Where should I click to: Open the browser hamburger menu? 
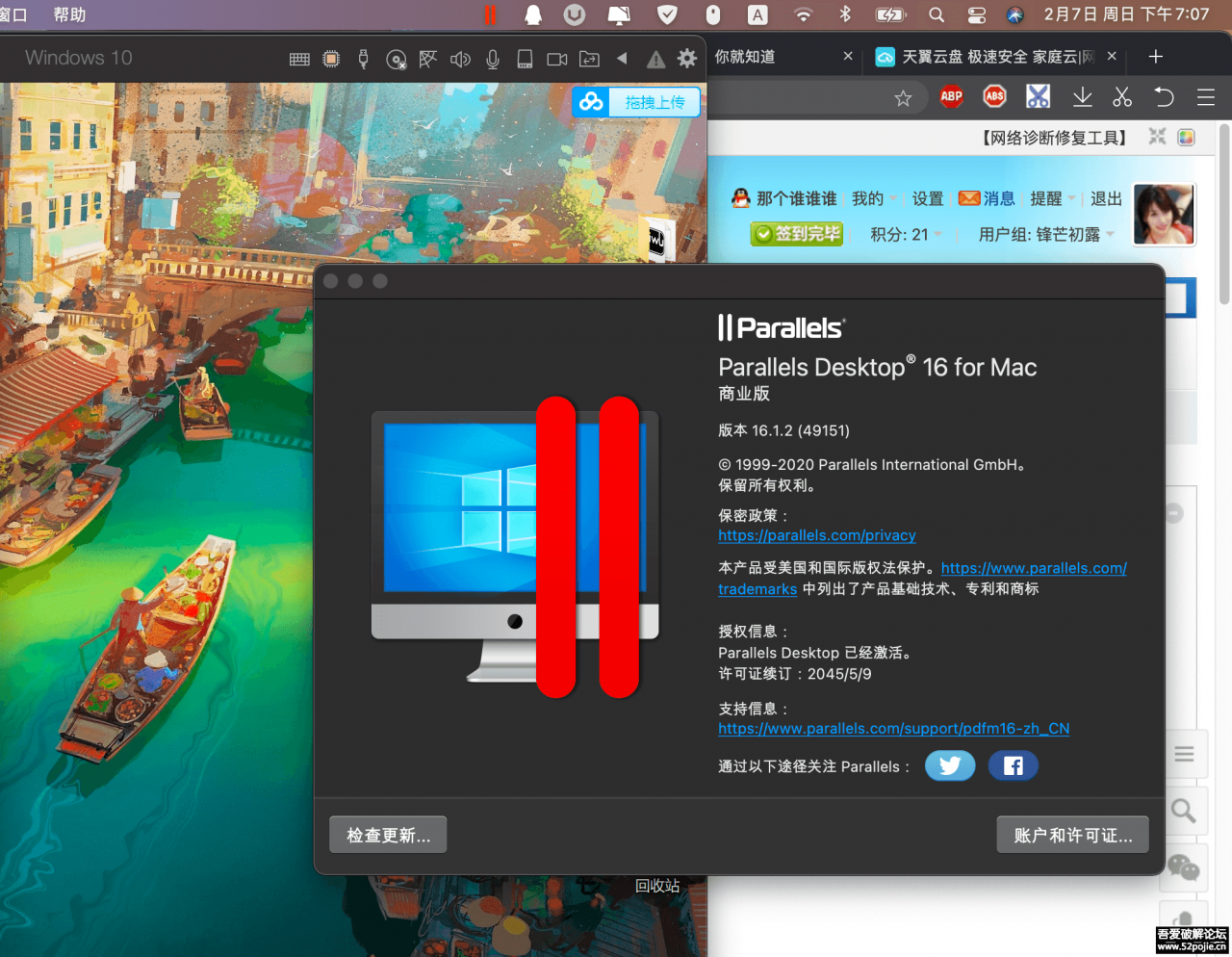[1206, 96]
